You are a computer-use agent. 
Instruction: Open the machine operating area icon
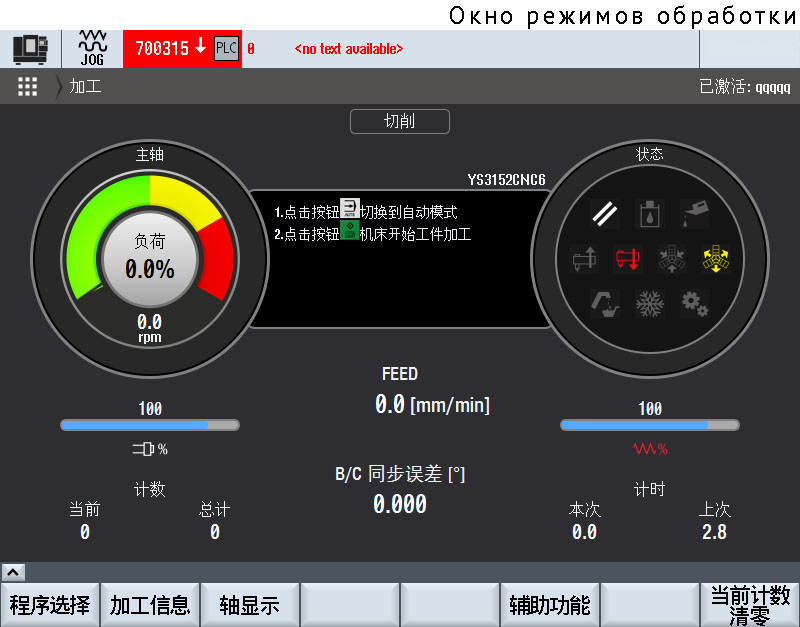[30, 49]
